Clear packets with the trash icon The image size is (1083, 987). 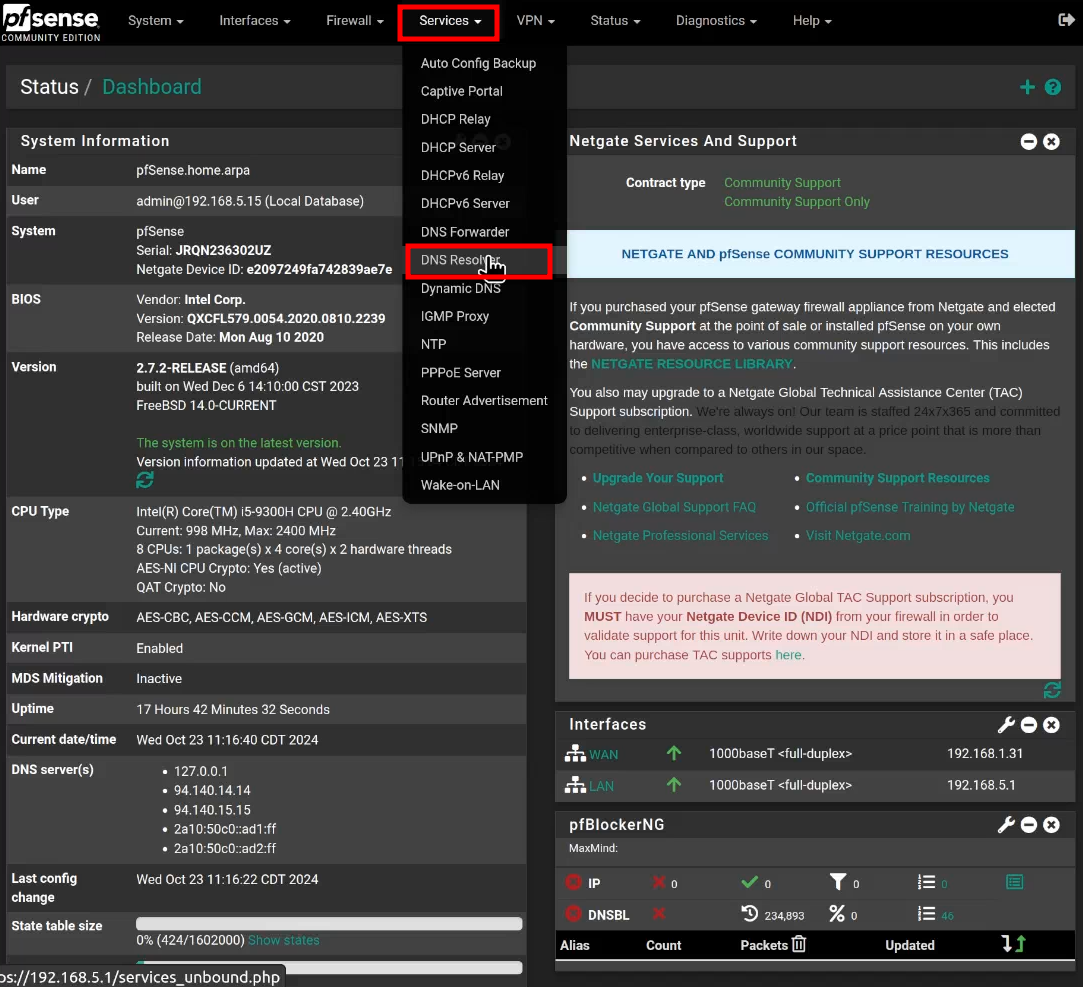798,944
